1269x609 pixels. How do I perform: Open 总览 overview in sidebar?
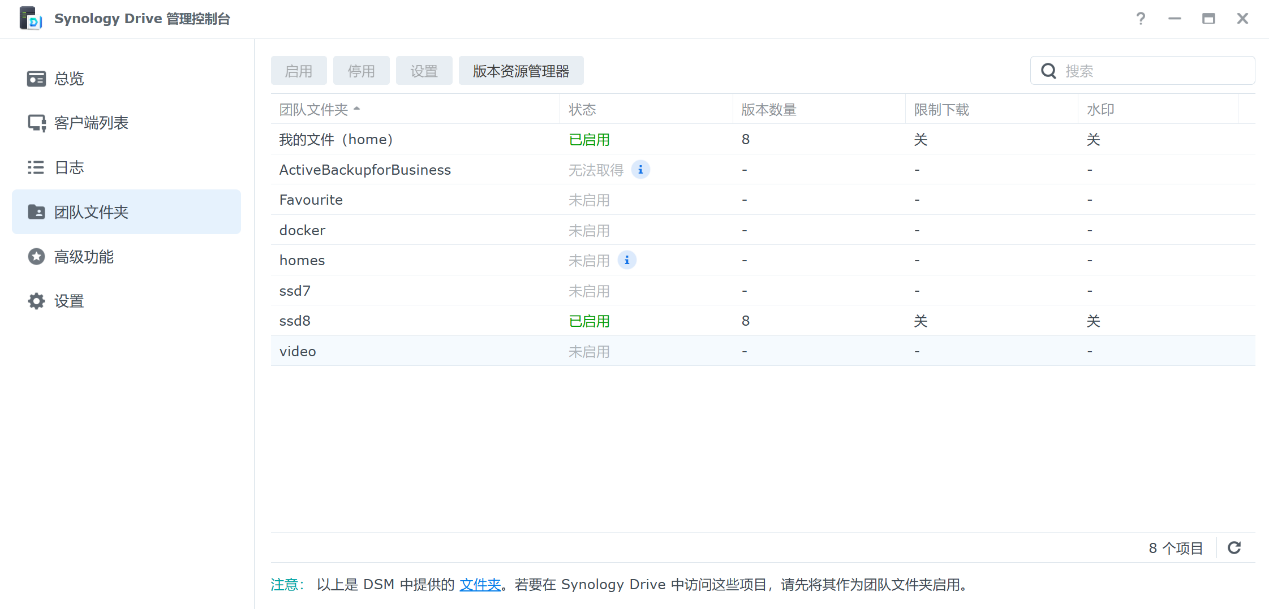coord(69,79)
